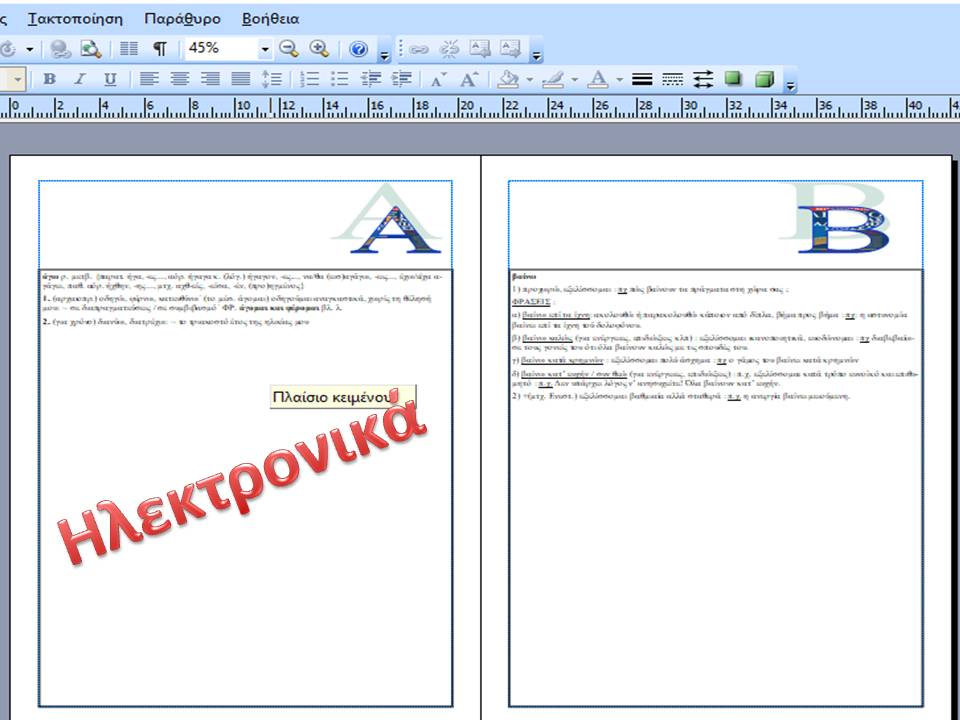This screenshot has width=960, height=720.
Task: Expand the Fill Color dropdown arrow
Action: tap(529, 80)
